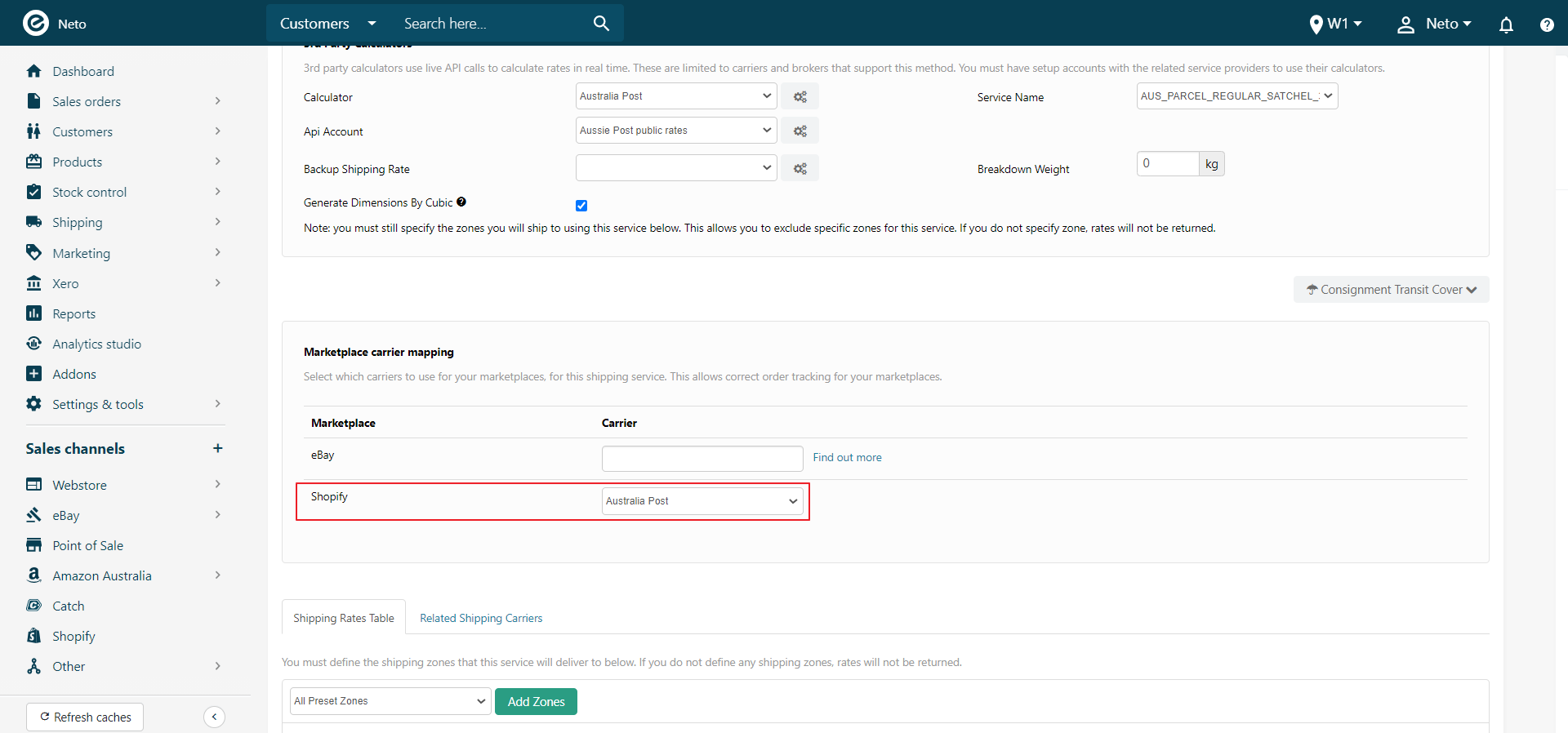Click the gear icon beside Backup Shipping Rate
Image resolution: width=1568 pixels, height=733 pixels.
pos(800,168)
